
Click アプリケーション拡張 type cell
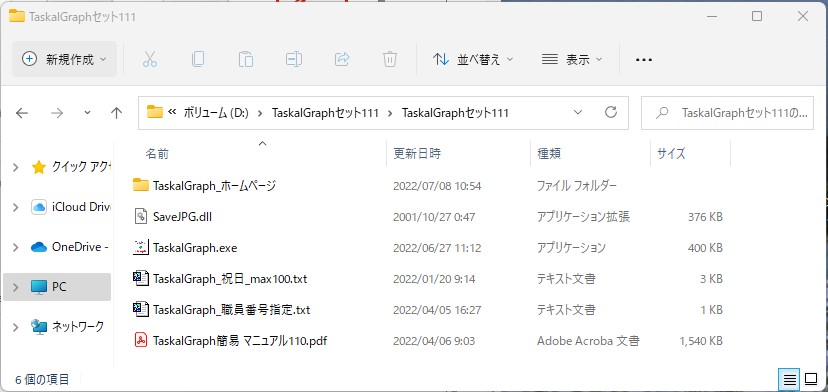coord(584,217)
